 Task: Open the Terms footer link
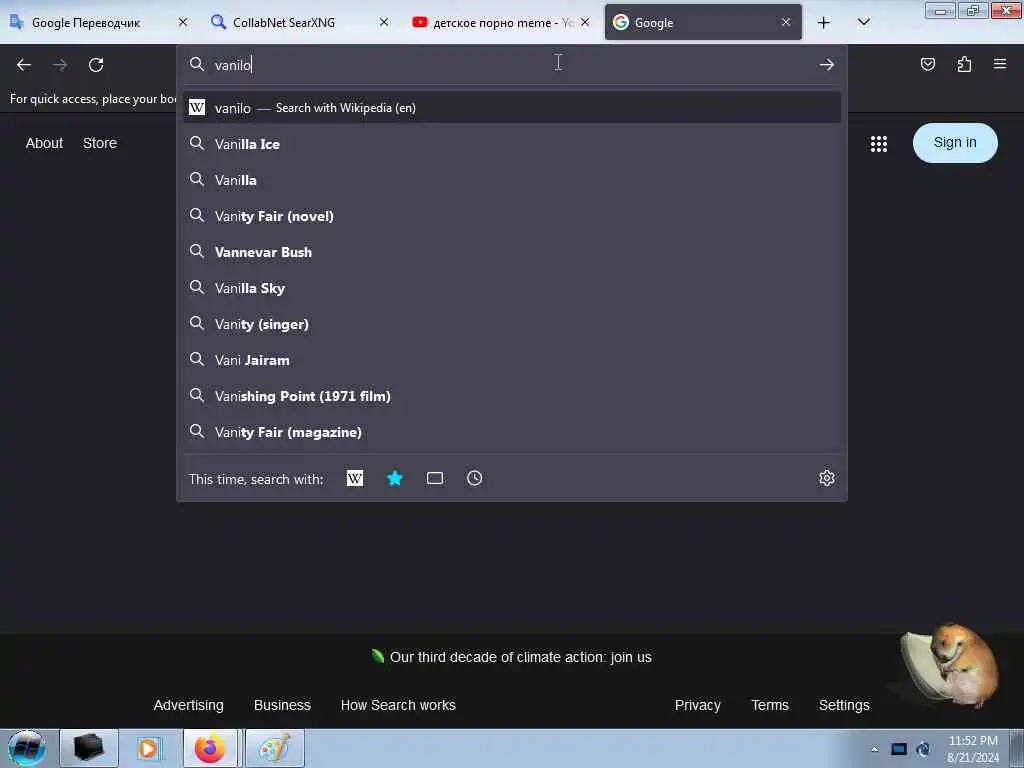pyautogui.click(x=770, y=705)
